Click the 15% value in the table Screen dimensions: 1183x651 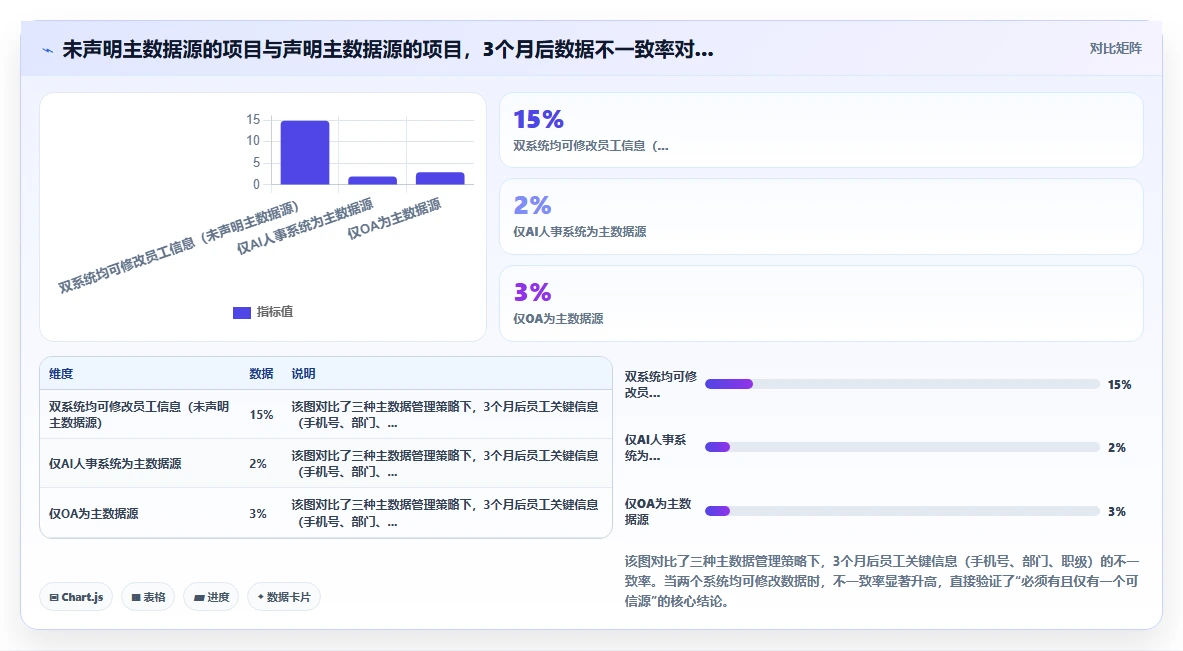click(x=261, y=414)
